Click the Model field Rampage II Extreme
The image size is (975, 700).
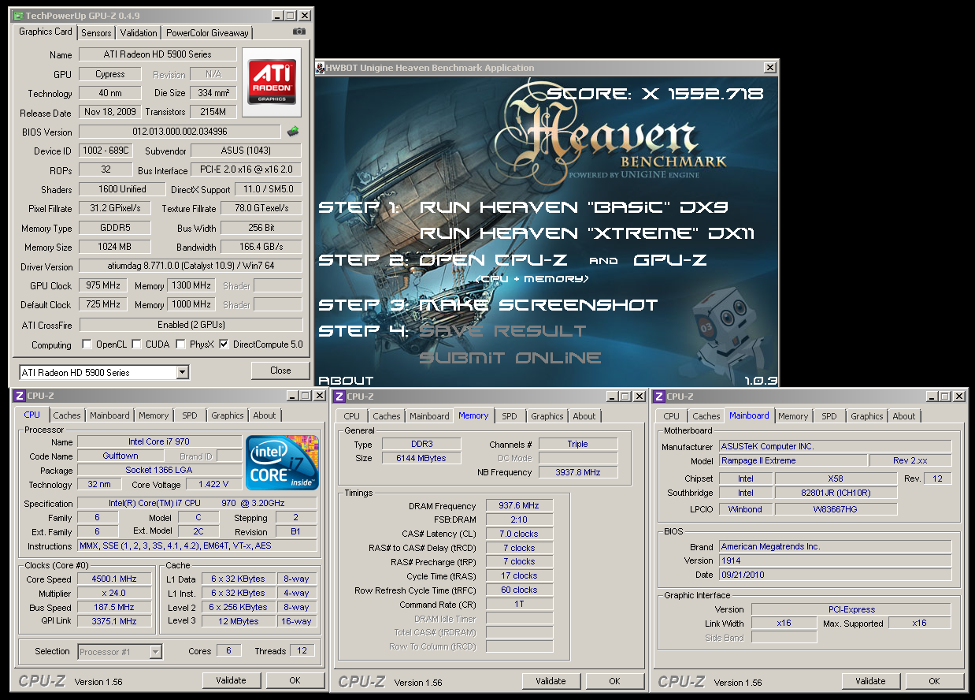(x=793, y=461)
